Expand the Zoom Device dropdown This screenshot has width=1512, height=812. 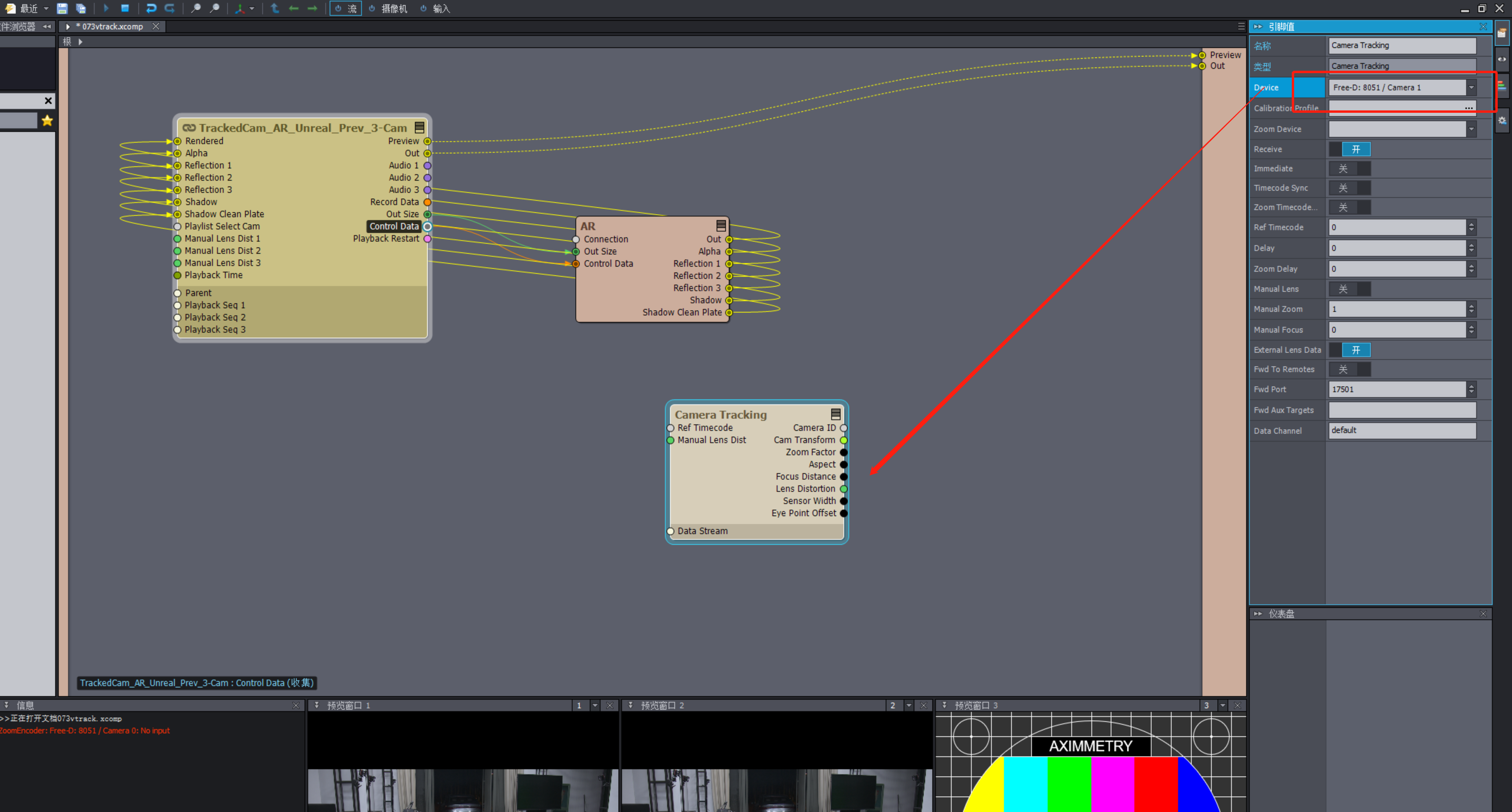click(1471, 129)
